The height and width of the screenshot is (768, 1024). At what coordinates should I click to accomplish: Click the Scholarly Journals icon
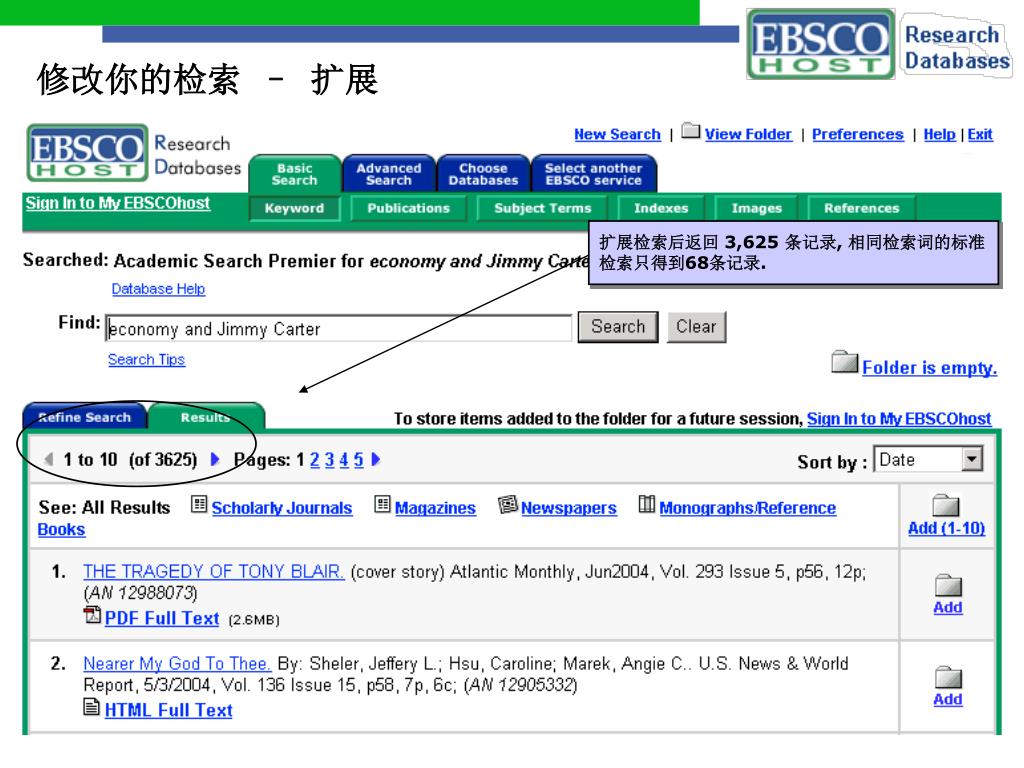click(199, 504)
